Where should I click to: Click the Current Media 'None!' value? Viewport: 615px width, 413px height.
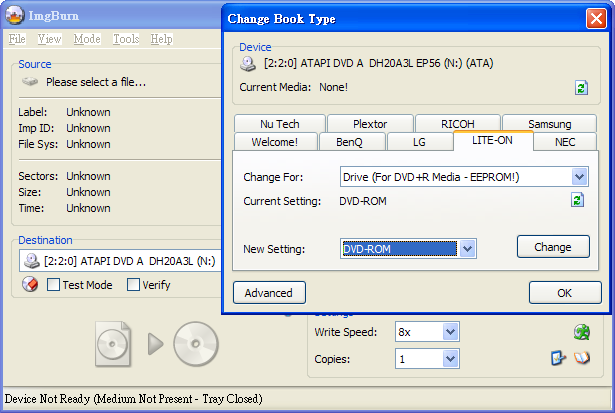pyautogui.click(x=333, y=87)
